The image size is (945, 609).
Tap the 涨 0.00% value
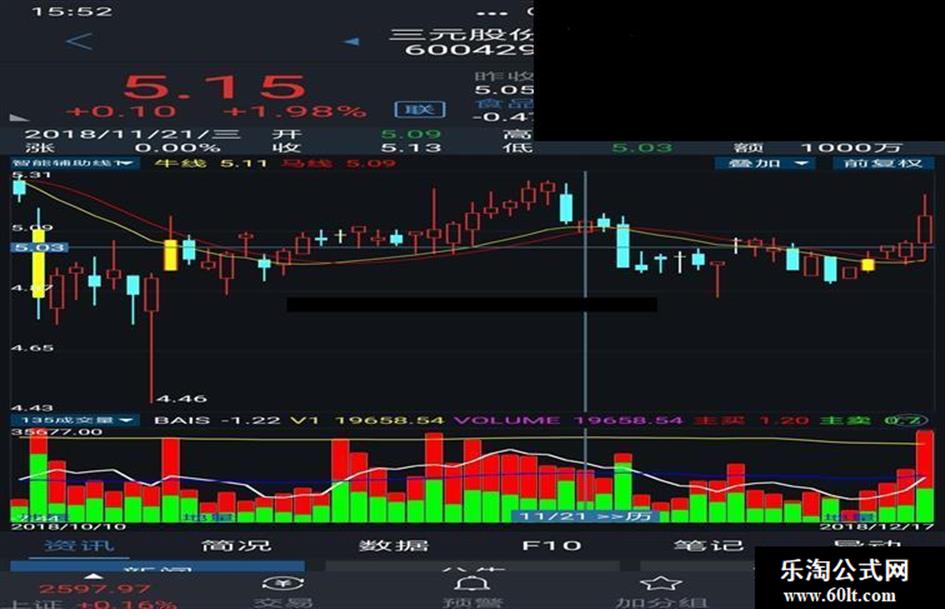(x=177, y=148)
